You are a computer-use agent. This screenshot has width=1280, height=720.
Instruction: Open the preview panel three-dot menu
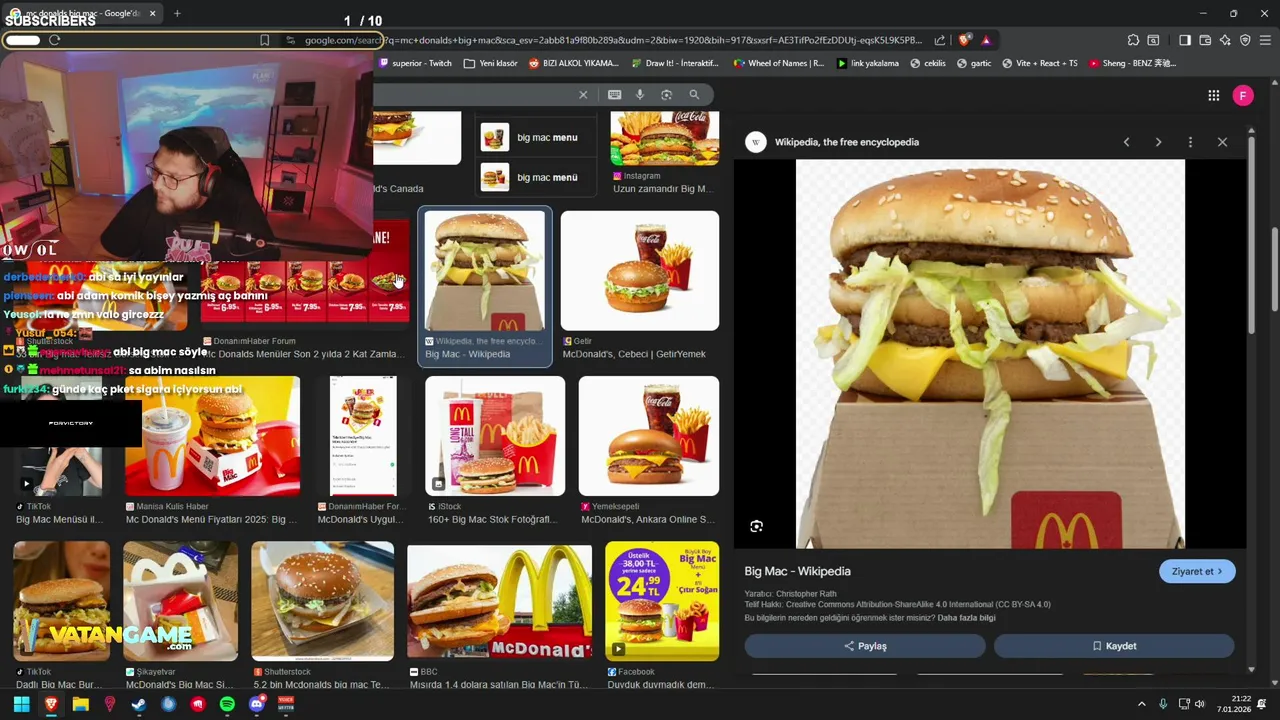[x=1190, y=142]
